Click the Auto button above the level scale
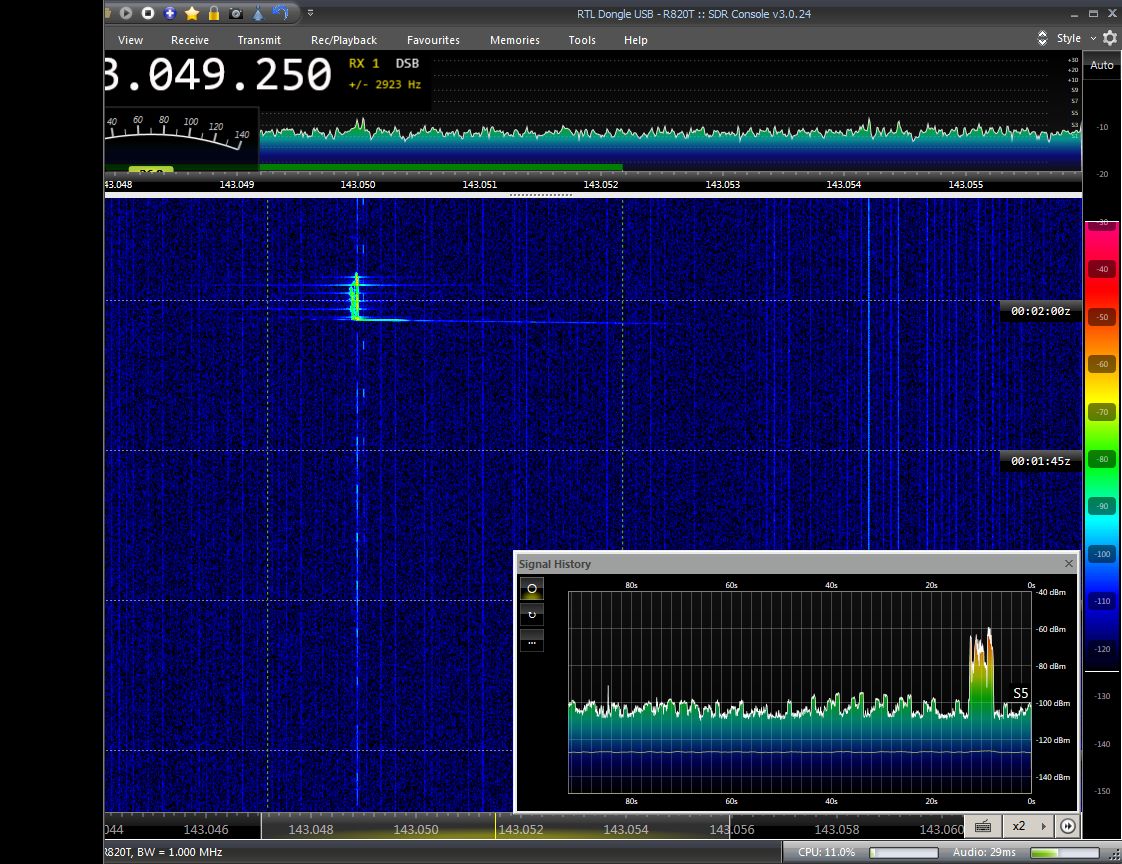Screen dimensions: 1122x864 tap(1101, 65)
